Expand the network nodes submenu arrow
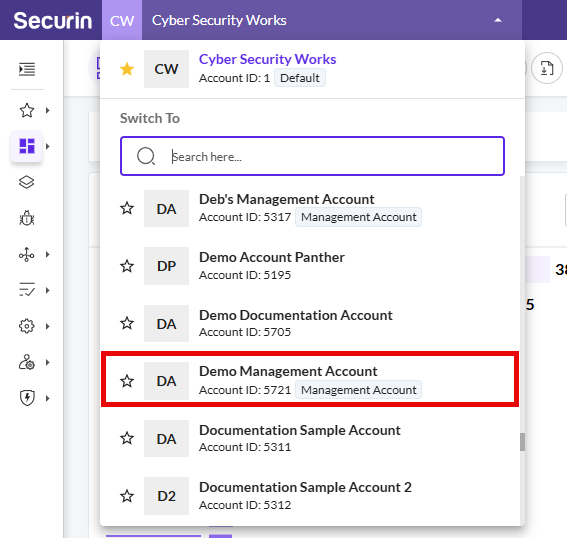The height and width of the screenshot is (538, 567). 48,255
